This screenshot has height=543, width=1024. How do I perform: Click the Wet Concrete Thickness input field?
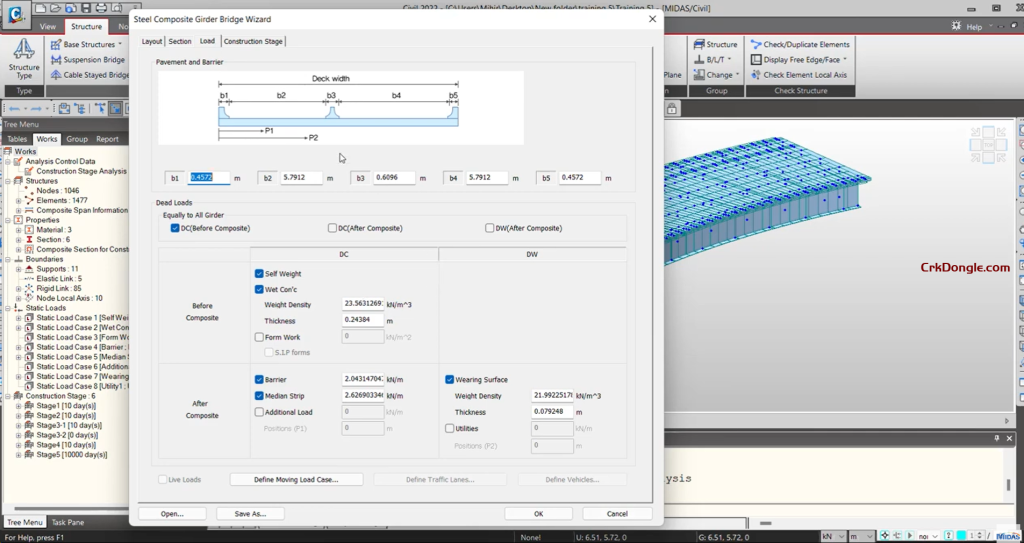(363, 321)
